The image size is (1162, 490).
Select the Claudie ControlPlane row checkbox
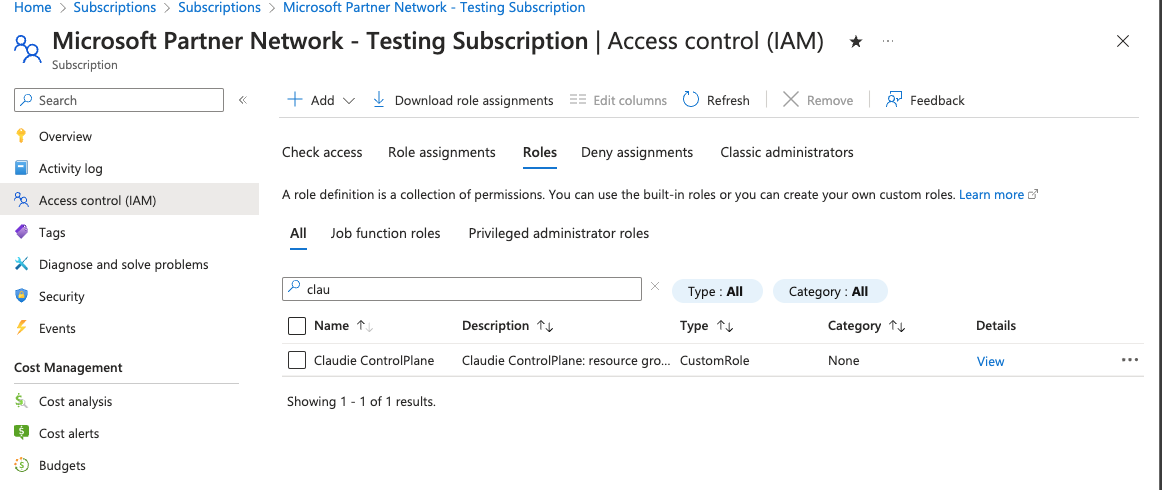click(x=297, y=360)
